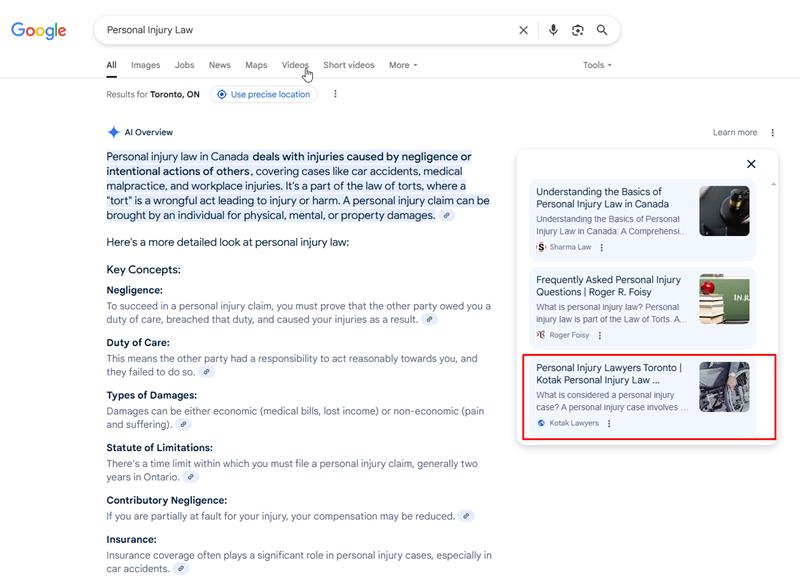Start voice search with microphone icon
Image resolution: width=800 pixels, height=578 pixels.
553,30
